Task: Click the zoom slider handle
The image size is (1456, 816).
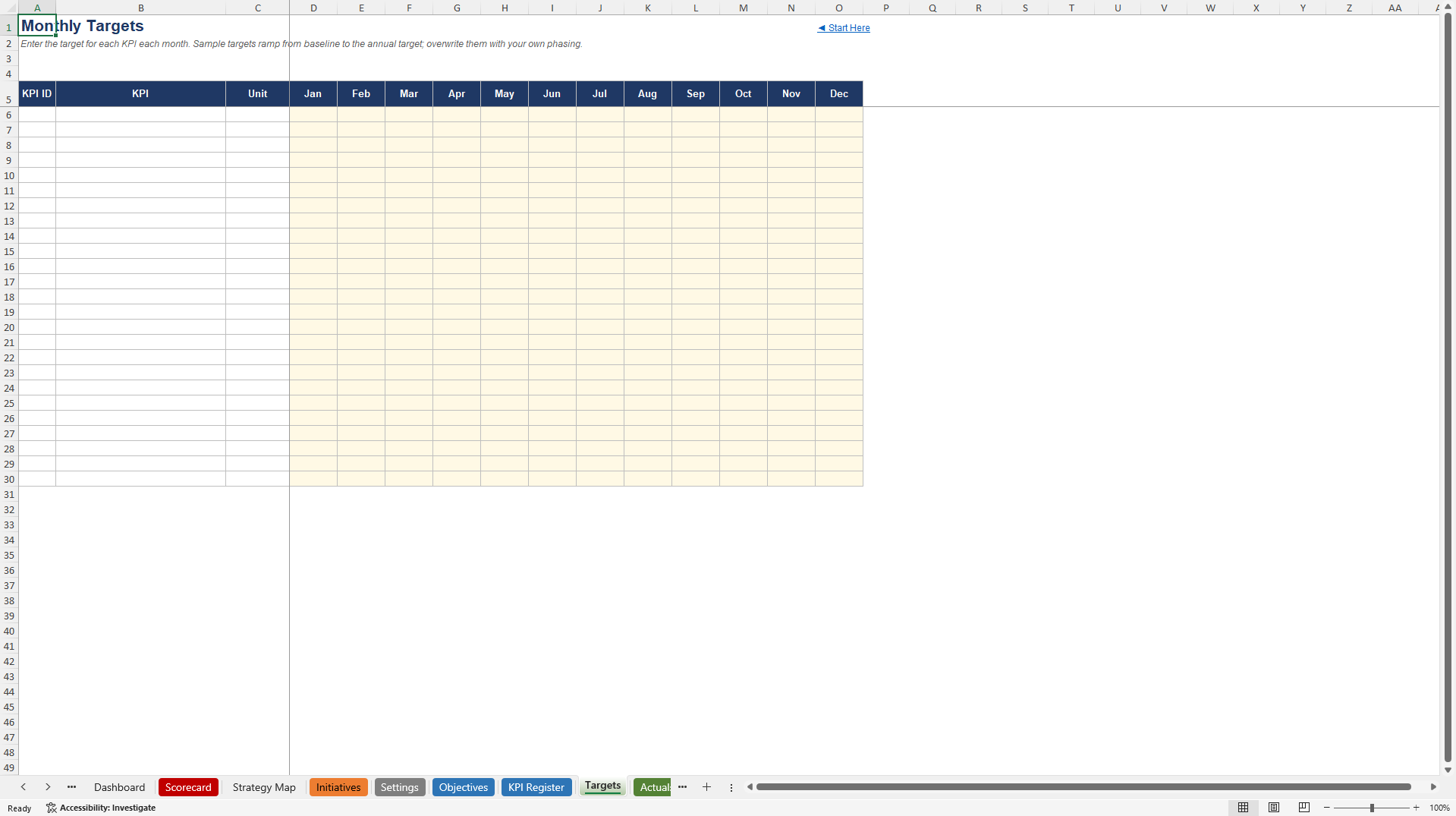Action: coord(1372,808)
